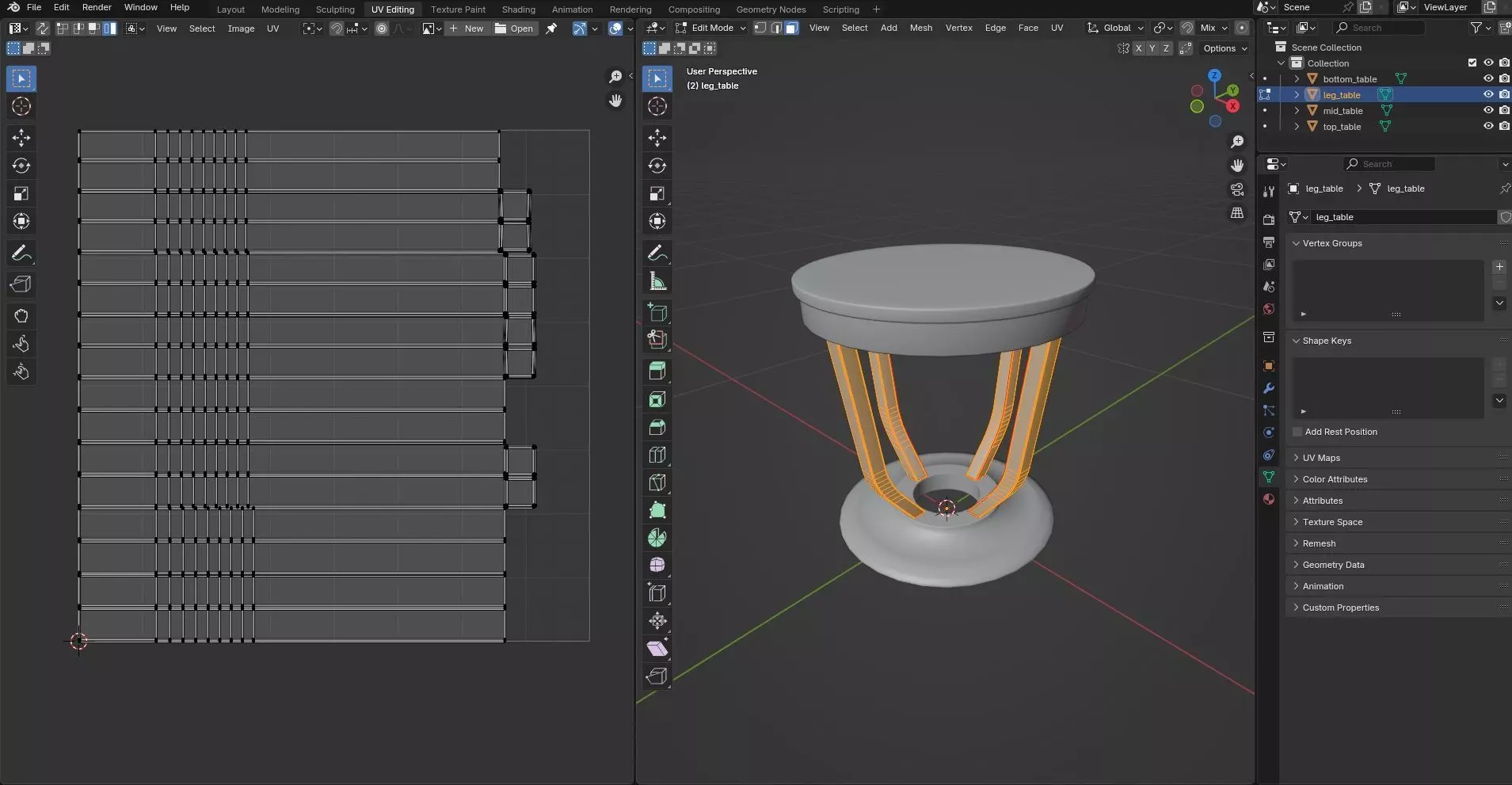Expand the UV Maps panel
Image resolution: width=1512 pixels, height=785 pixels.
(1297, 458)
